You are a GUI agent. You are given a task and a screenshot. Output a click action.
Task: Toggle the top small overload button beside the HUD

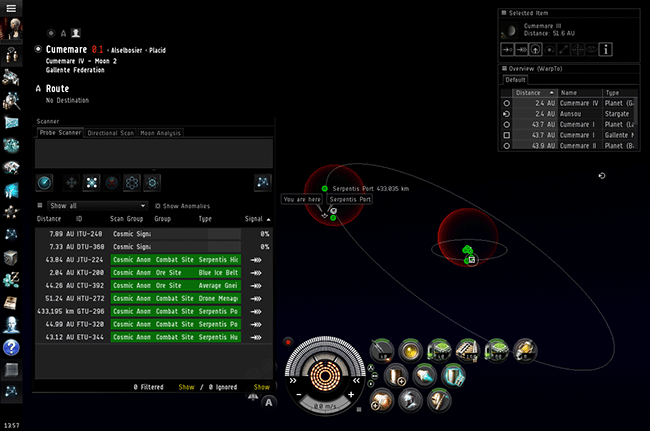(x=371, y=368)
